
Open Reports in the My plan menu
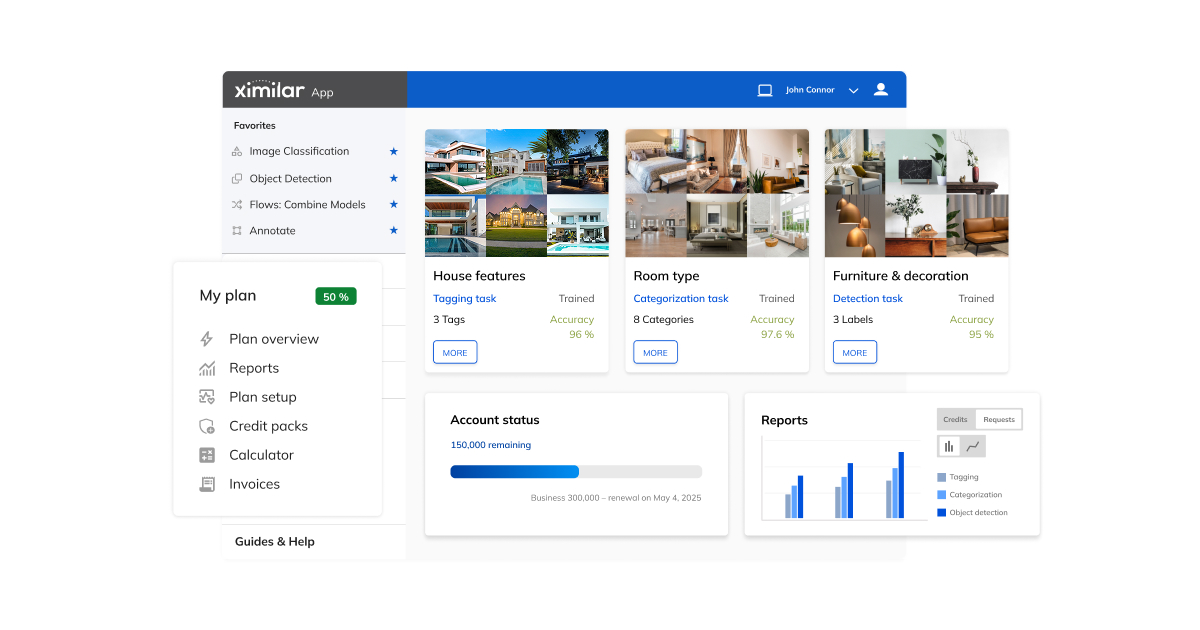tap(254, 368)
